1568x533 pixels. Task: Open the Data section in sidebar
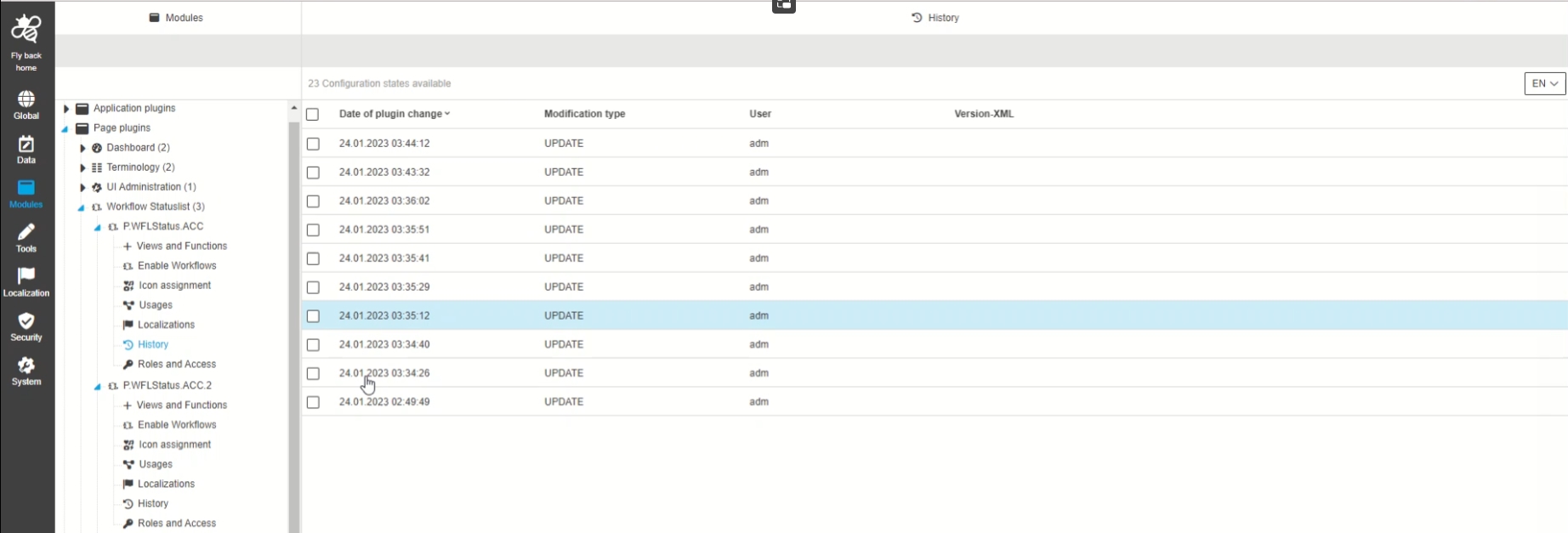pyautogui.click(x=26, y=144)
